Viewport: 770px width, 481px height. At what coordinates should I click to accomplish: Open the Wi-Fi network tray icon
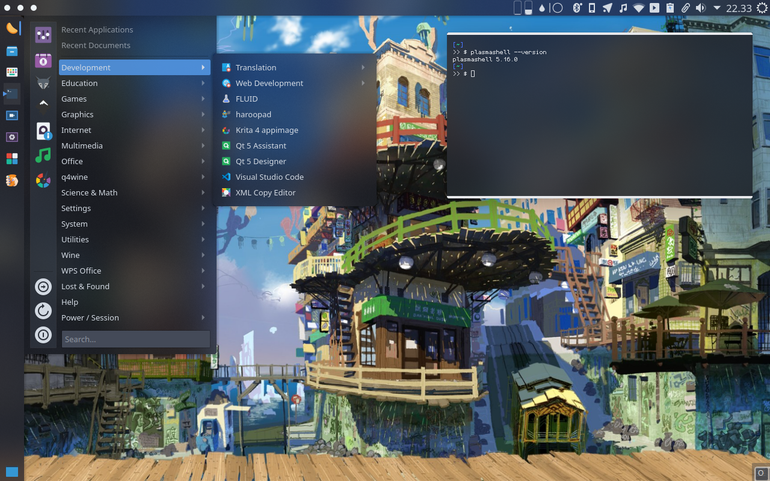pyautogui.click(x=638, y=8)
